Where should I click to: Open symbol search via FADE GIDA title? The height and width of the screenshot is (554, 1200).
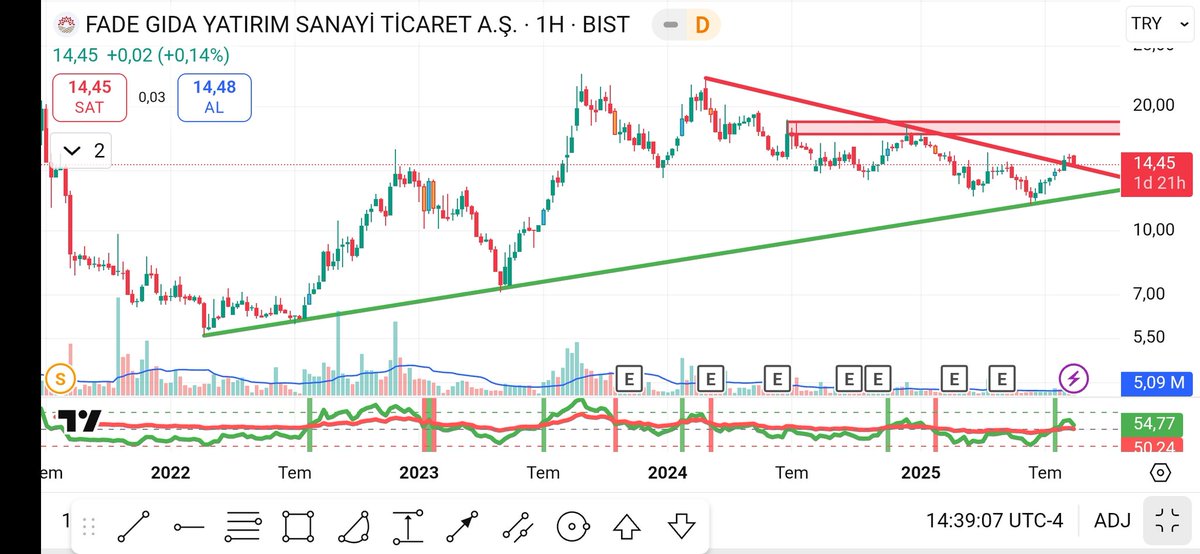(357, 24)
